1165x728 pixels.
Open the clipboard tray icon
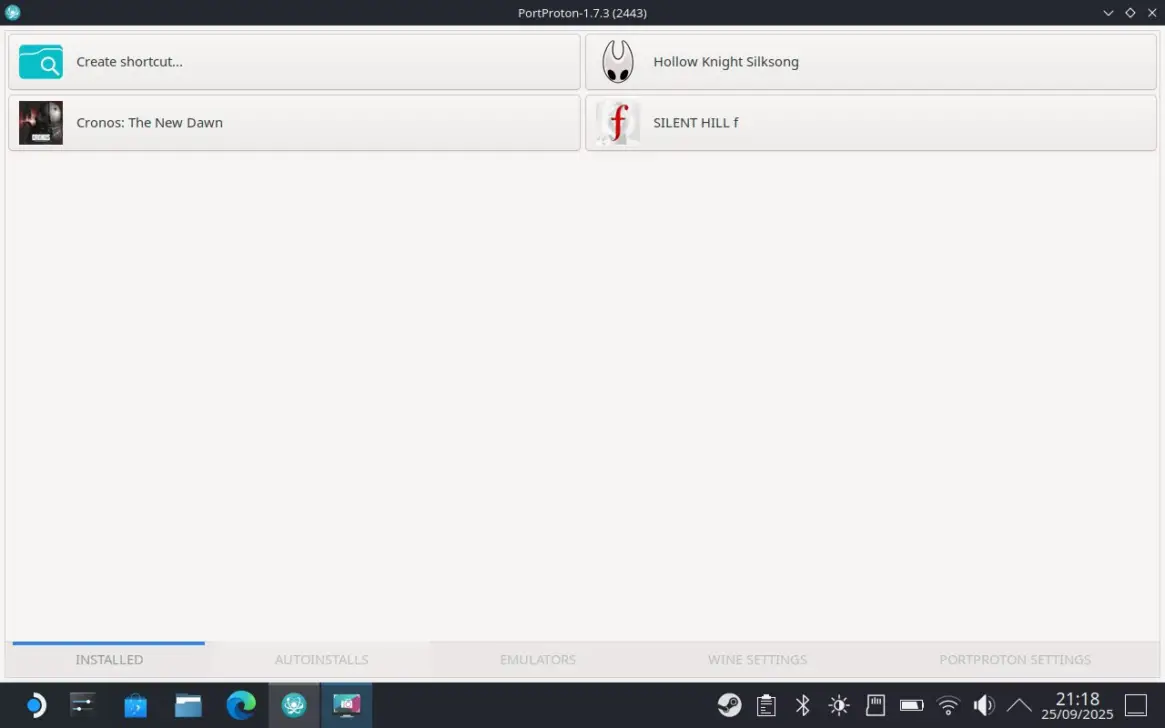coord(766,705)
